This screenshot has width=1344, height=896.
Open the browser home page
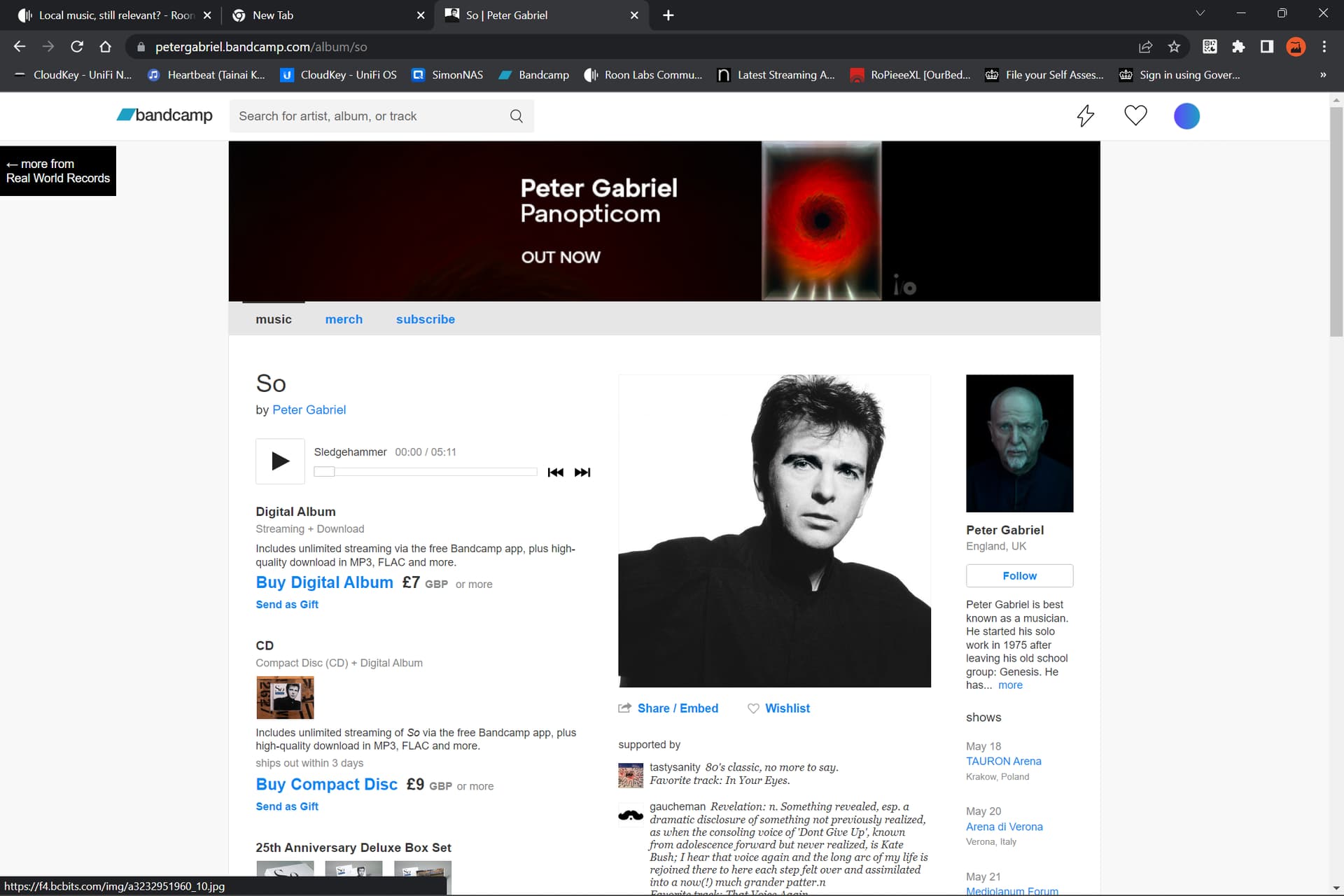pyautogui.click(x=106, y=47)
